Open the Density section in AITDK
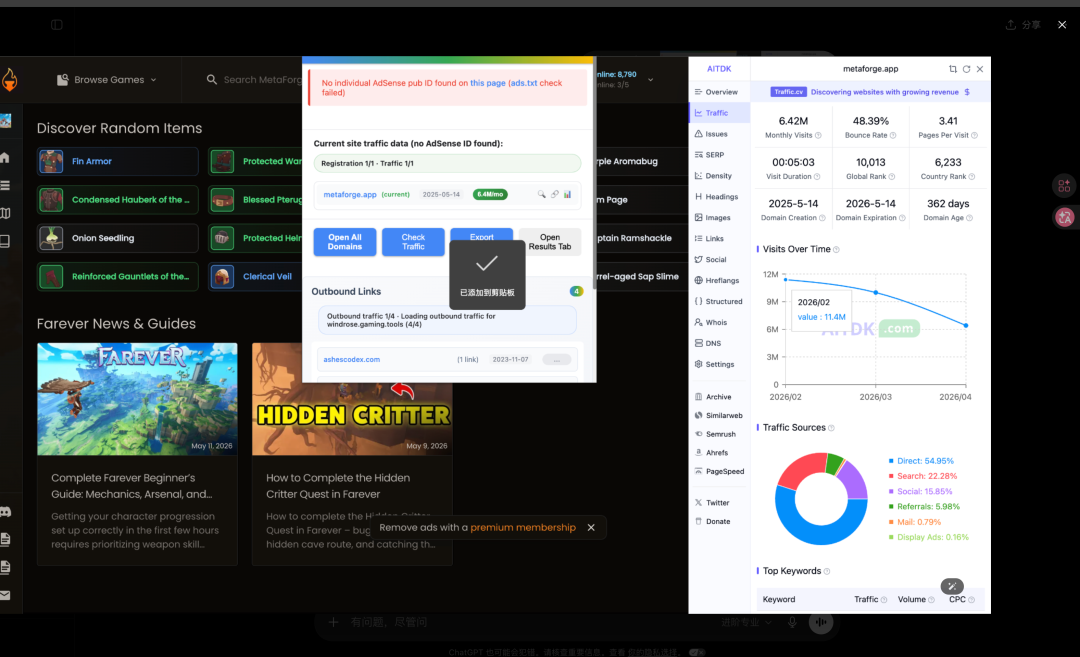The image size is (1080, 657). click(x=714, y=176)
